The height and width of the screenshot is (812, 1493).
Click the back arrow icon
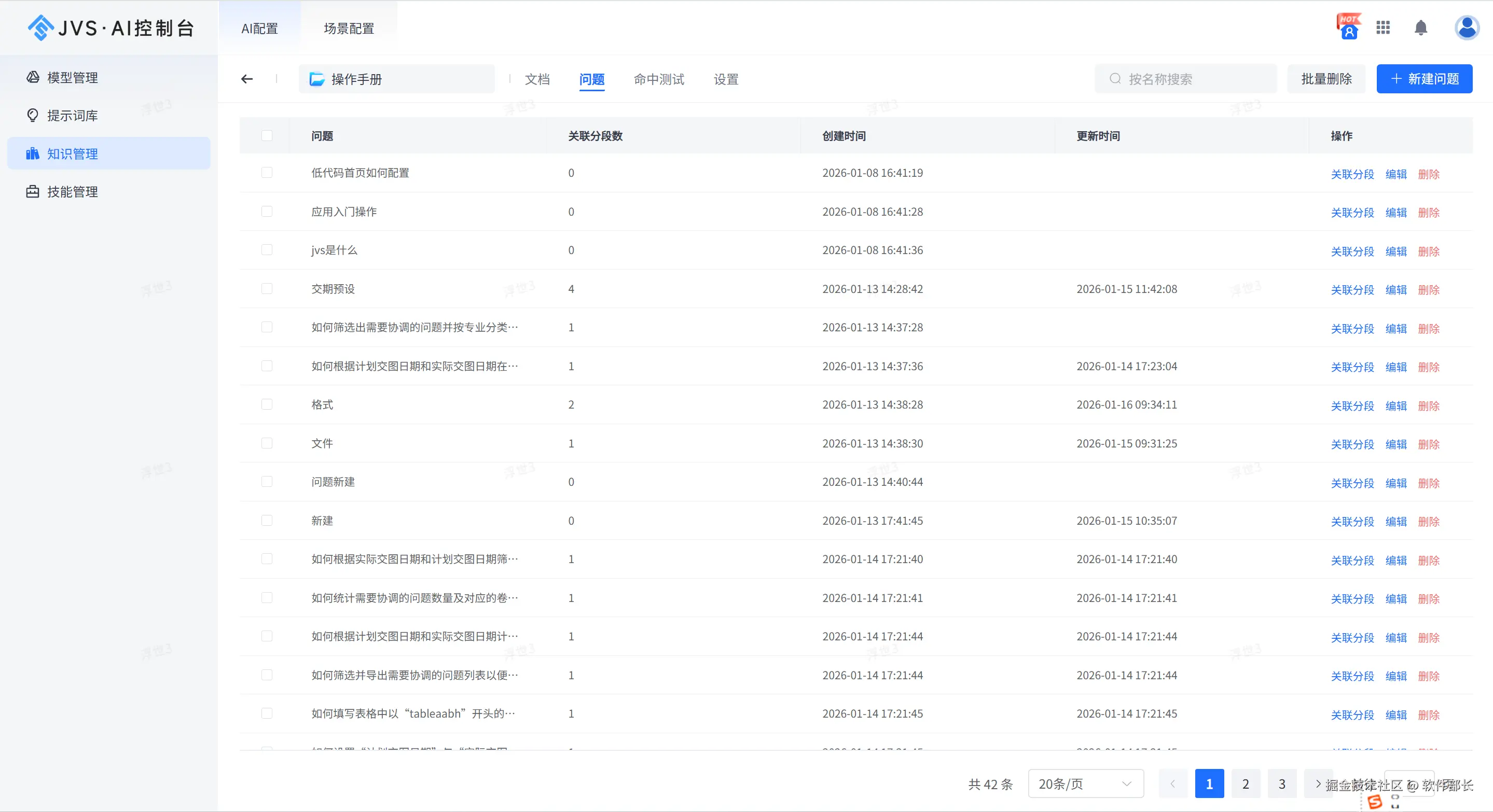(247, 79)
